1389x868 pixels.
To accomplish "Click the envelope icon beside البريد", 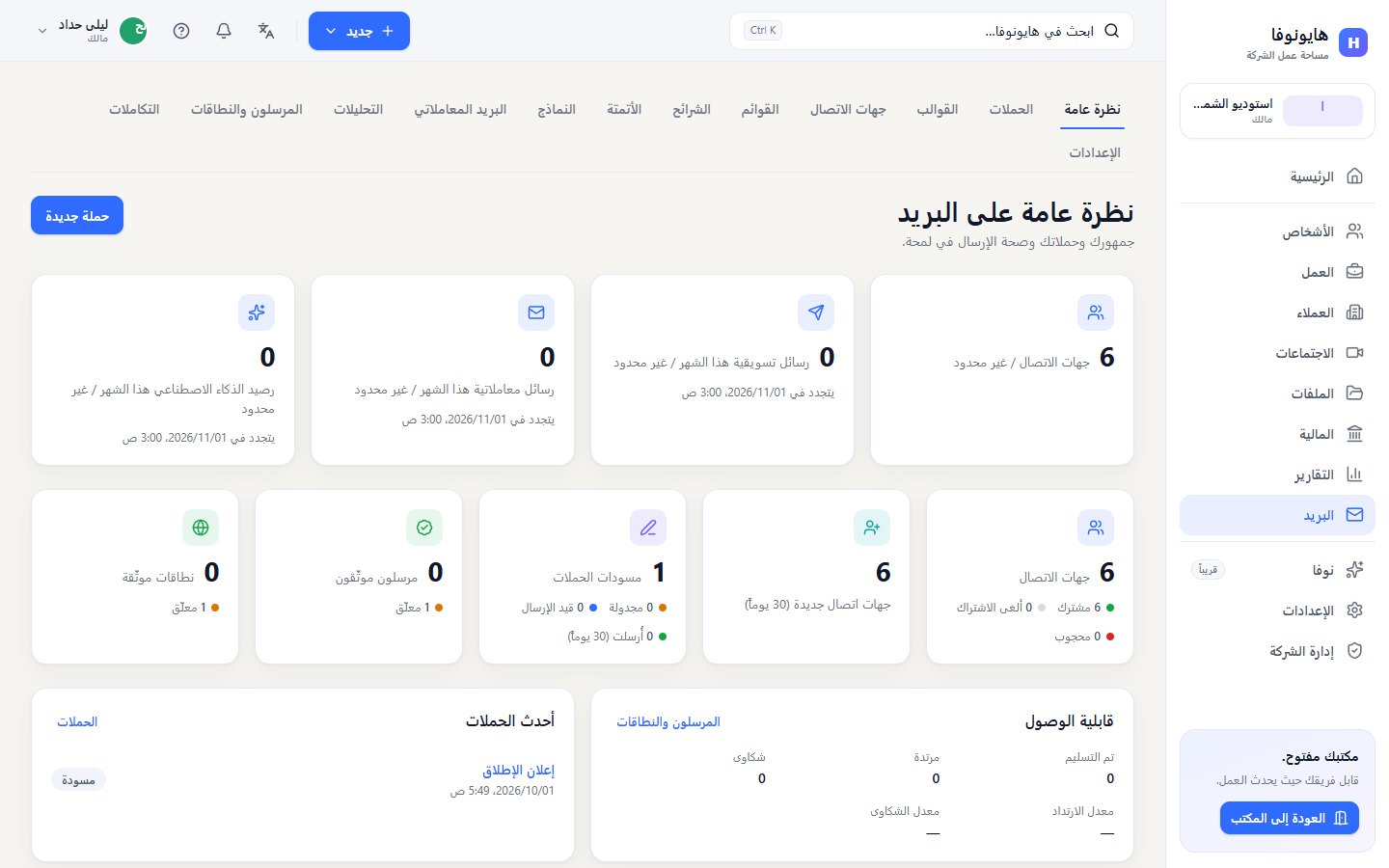I will point(1354,515).
